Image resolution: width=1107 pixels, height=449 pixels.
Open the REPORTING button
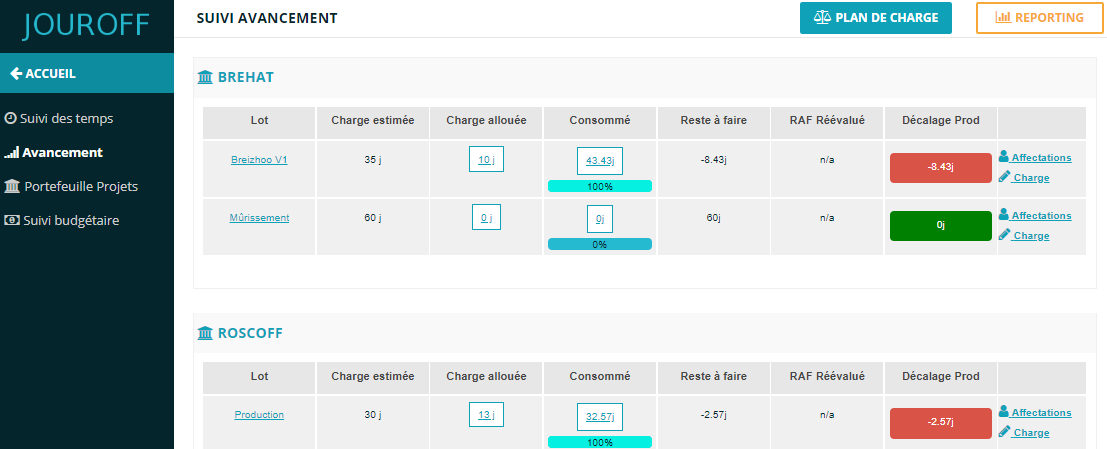click(x=1039, y=18)
